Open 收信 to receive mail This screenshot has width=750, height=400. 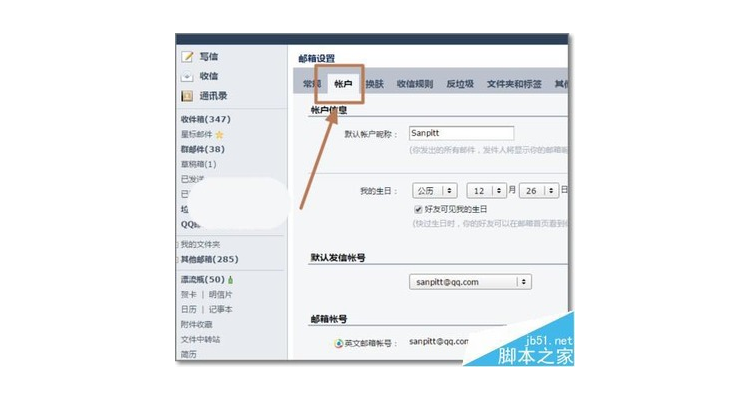pos(209,76)
